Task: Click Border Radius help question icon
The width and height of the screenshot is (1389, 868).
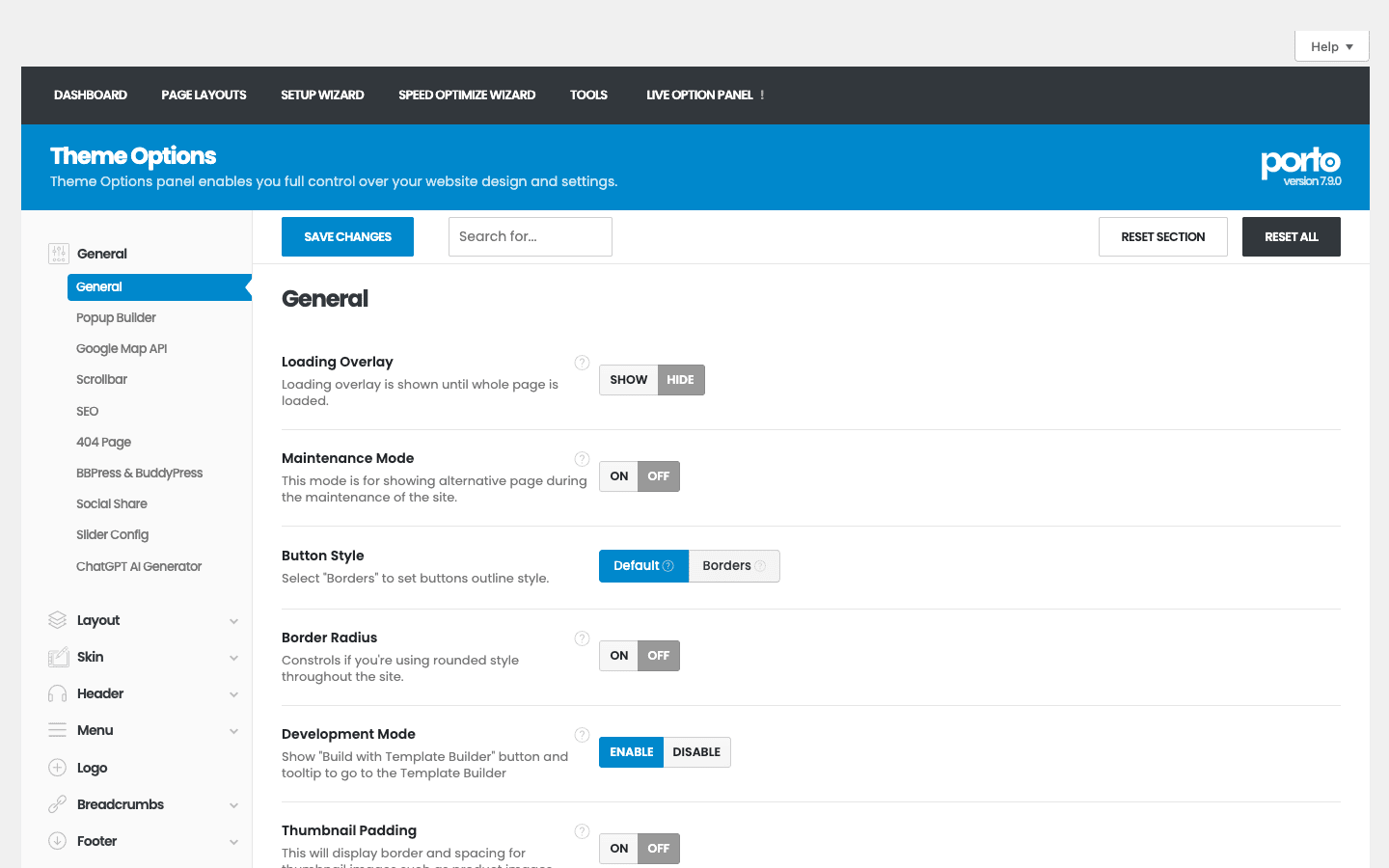Action: coord(582,638)
